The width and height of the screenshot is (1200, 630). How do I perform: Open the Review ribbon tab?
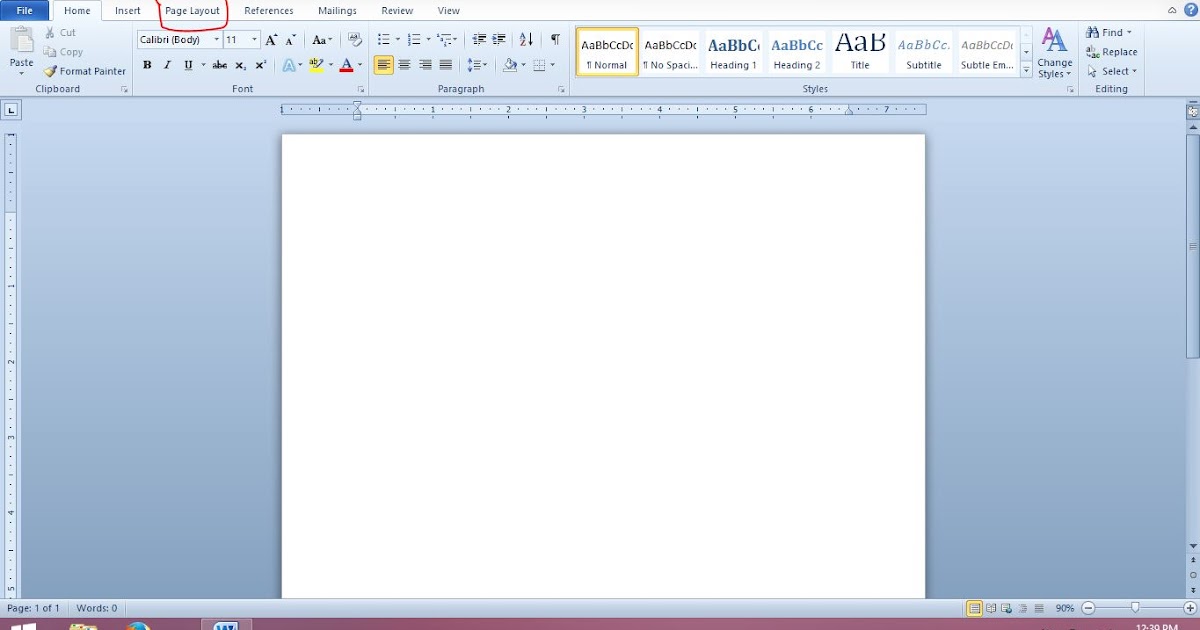[x=397, y=11]
